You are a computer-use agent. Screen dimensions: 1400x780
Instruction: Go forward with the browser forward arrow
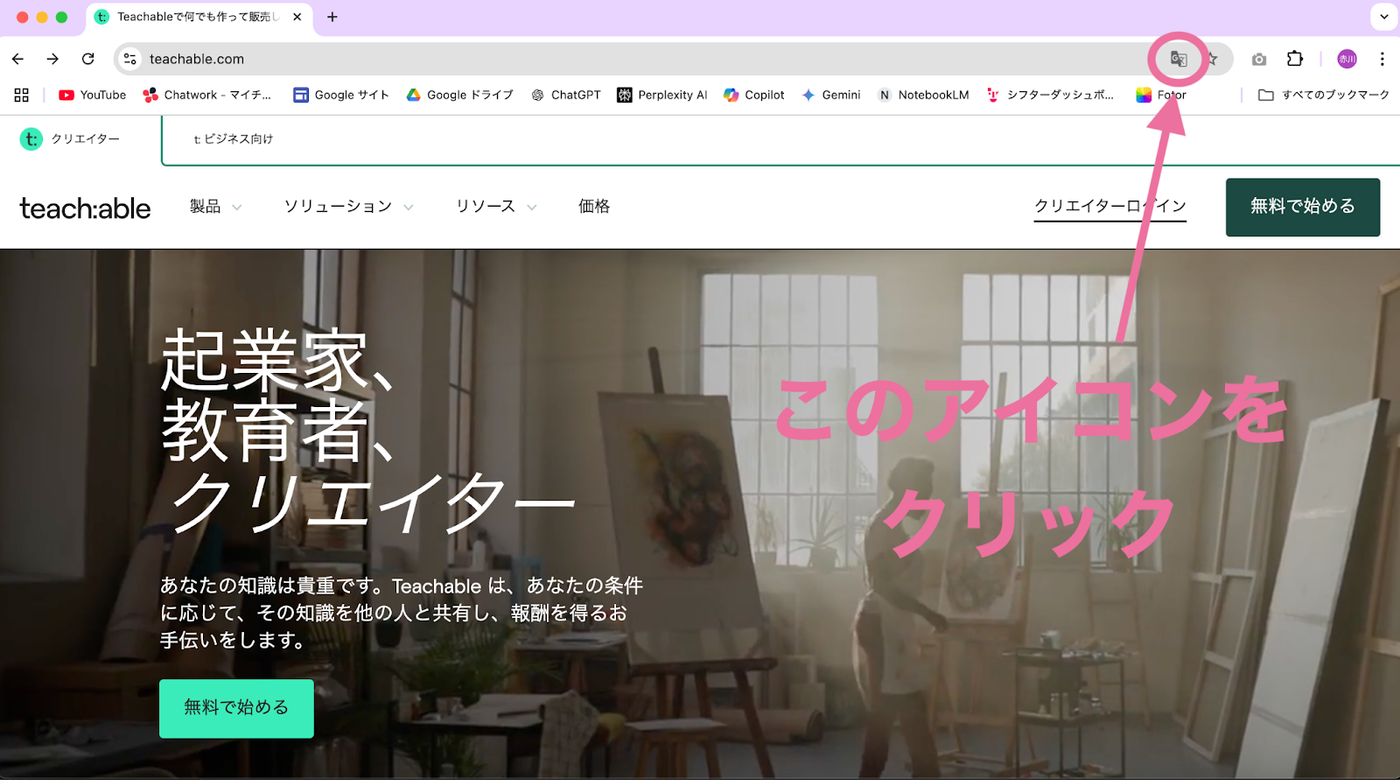point(53,59)
